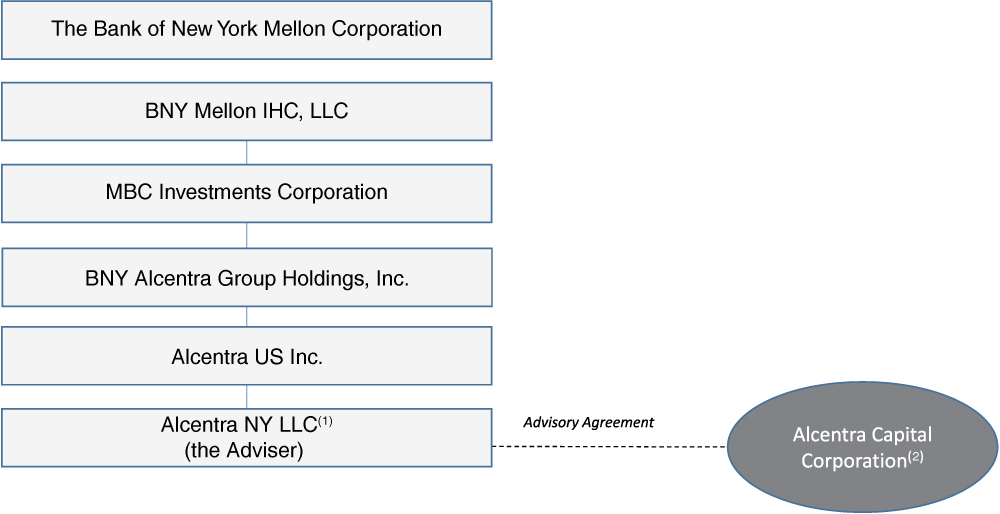Click the Advisory Agreement label

coord(588,422)
